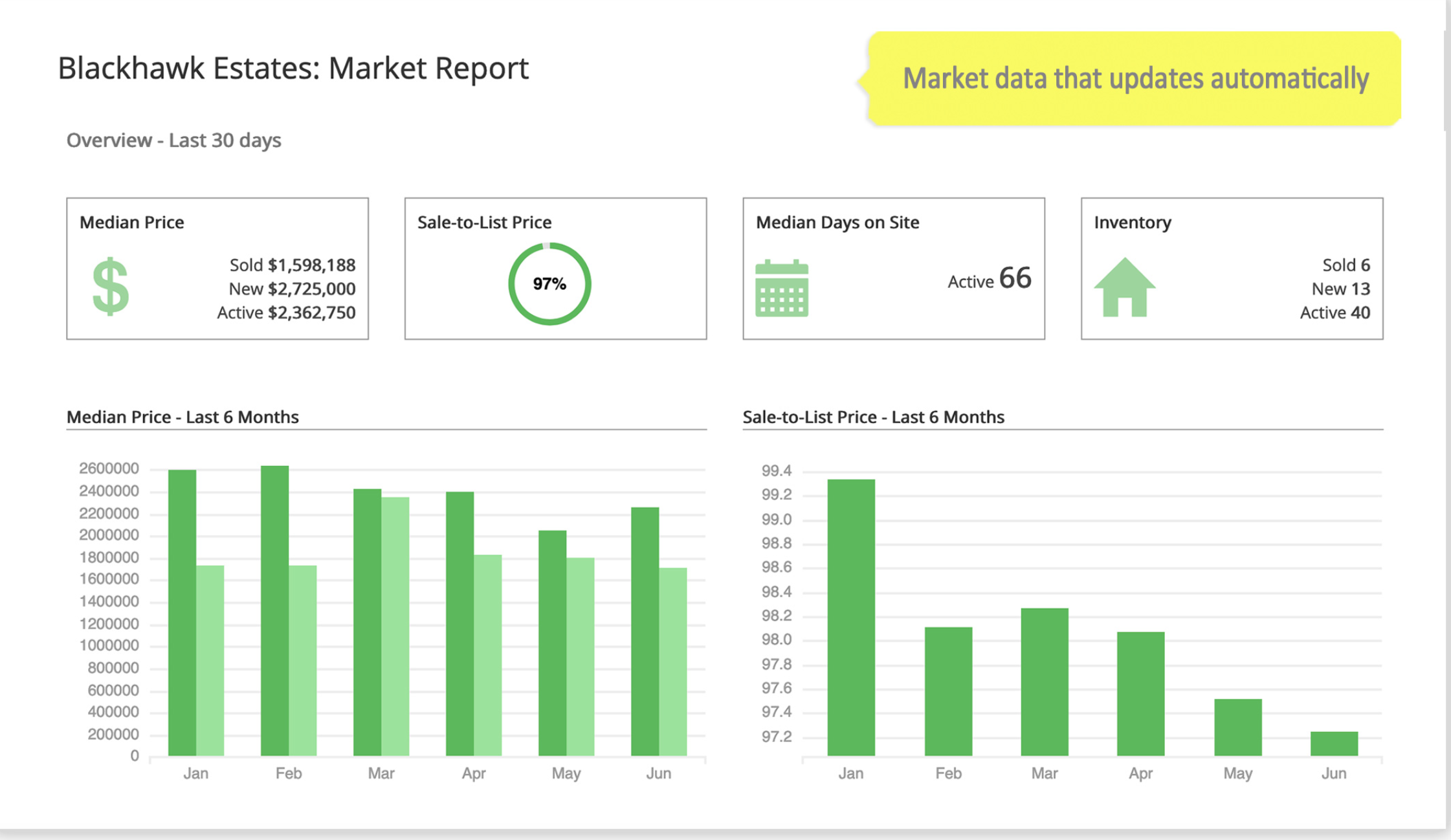Click the Active 66 days value
Viewport: 1451px width, 840px height.
(x=990, y=279)
